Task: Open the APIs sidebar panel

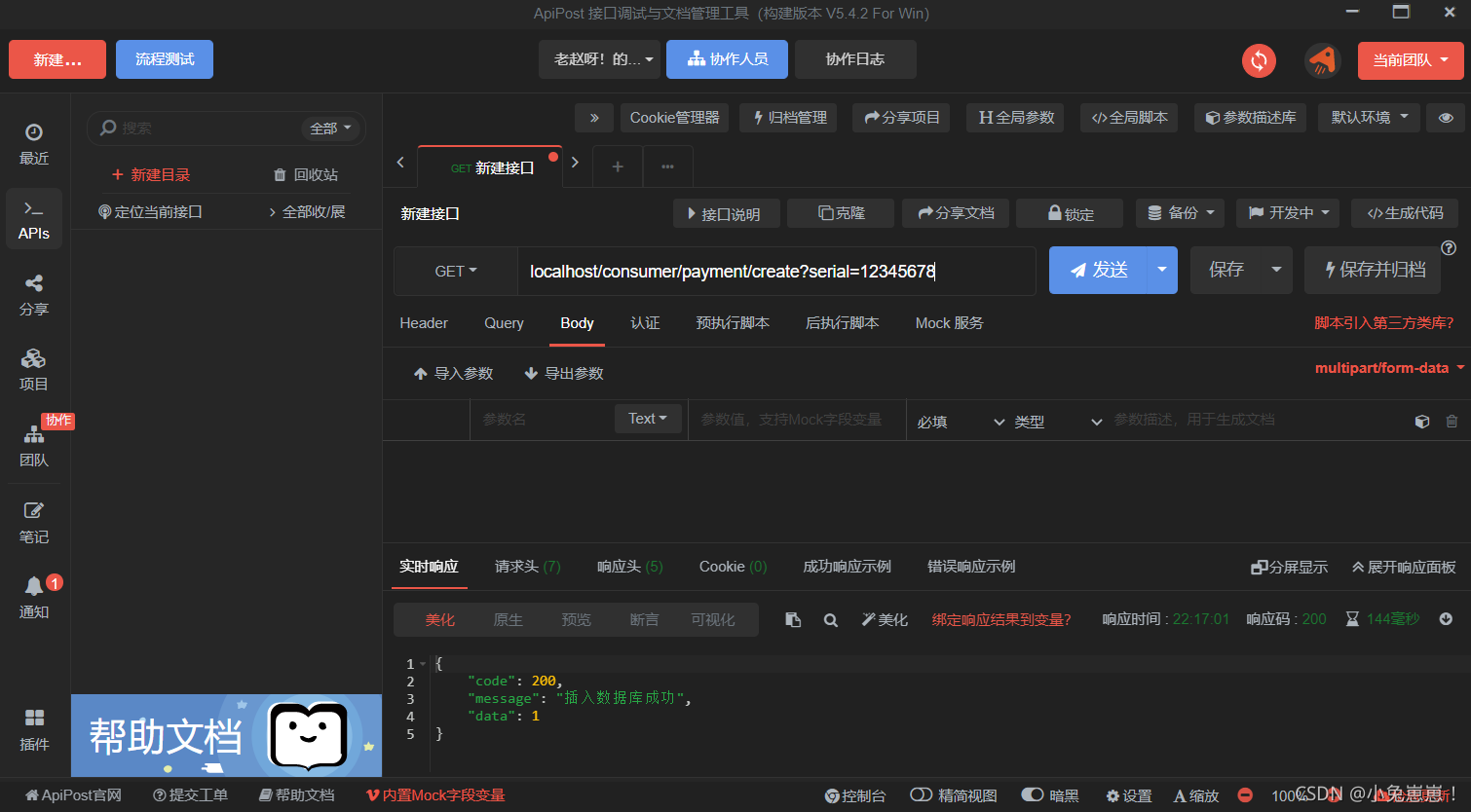Action: pos(34,219)
